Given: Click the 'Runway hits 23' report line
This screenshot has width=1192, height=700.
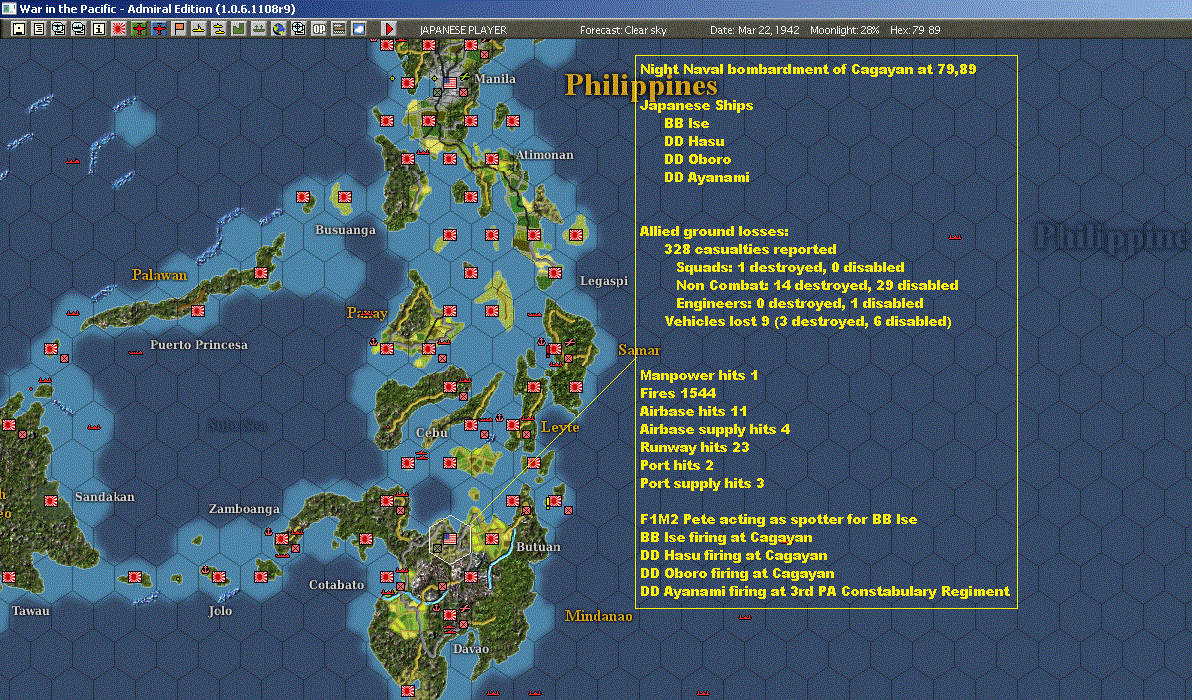Looking at the screenshot, I should [695, 447].
